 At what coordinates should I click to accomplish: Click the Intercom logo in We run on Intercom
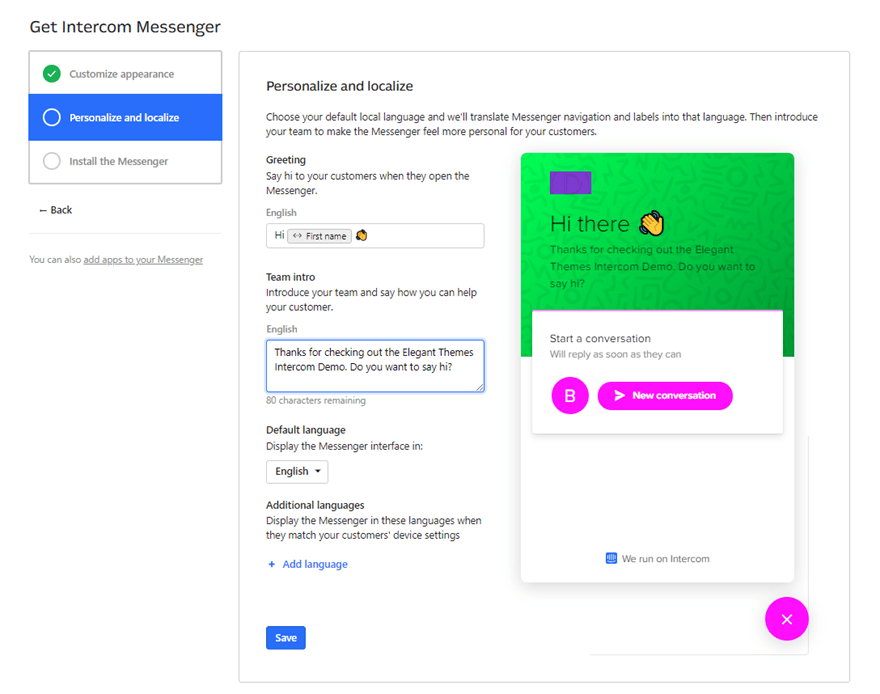(610, 558)
